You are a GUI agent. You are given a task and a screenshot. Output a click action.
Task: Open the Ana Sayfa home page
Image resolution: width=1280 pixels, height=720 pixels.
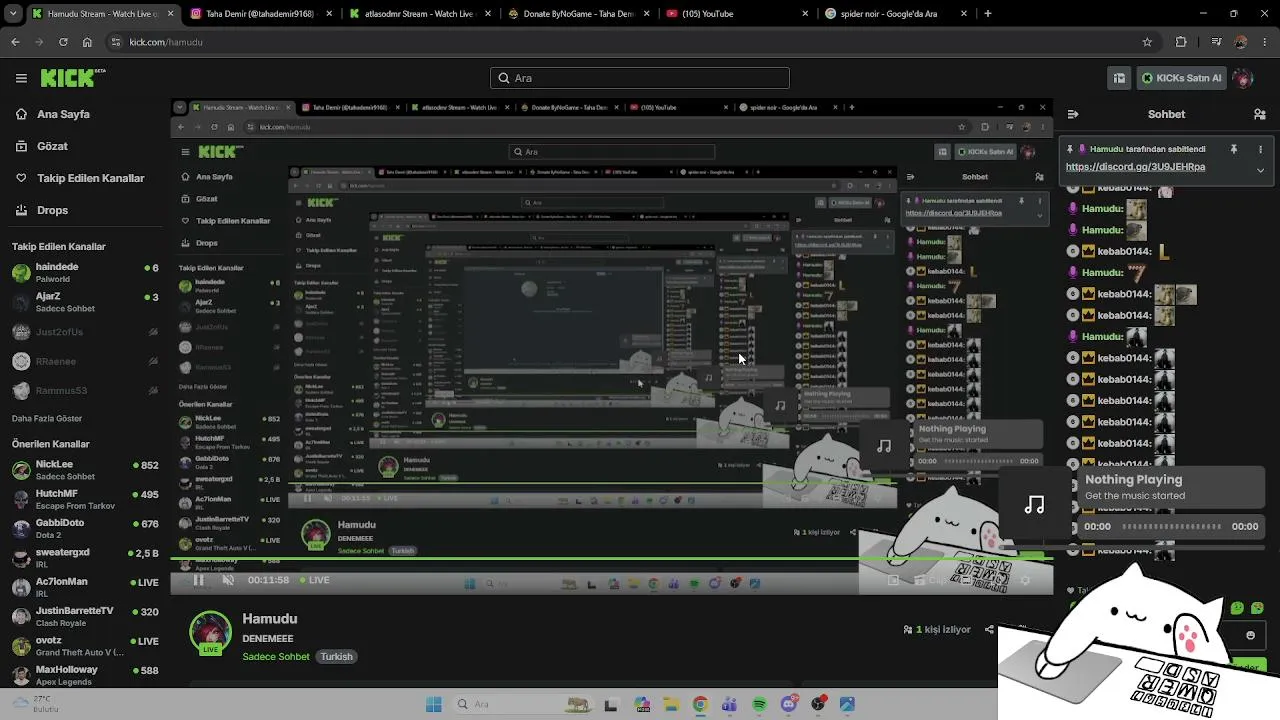(x=63, y=114)
